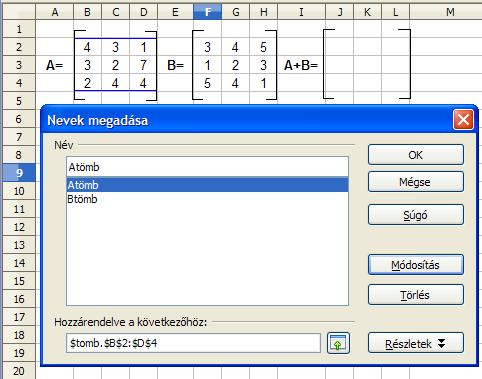Click cell G3 in matrix B
The width and height of the screenshot is (482, 379).
235,65
